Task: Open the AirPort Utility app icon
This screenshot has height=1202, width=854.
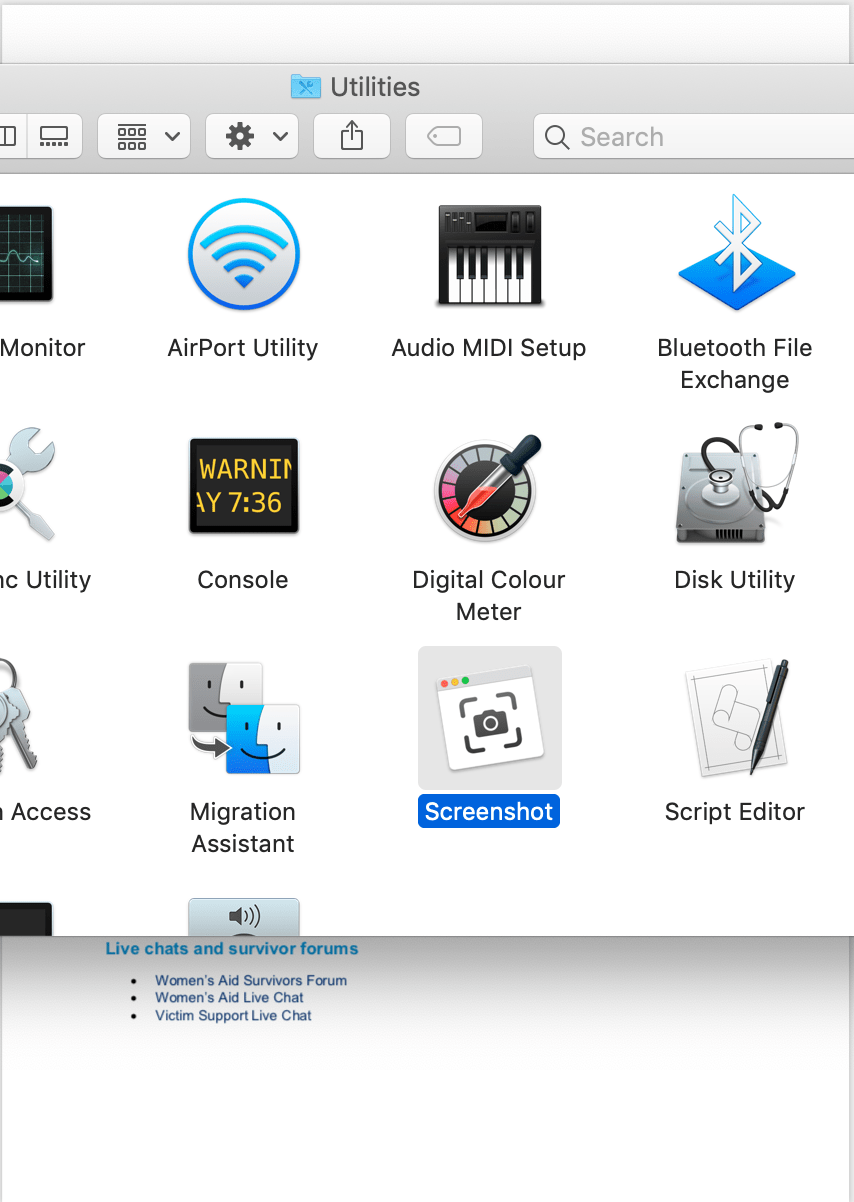Action: point(243,254)
